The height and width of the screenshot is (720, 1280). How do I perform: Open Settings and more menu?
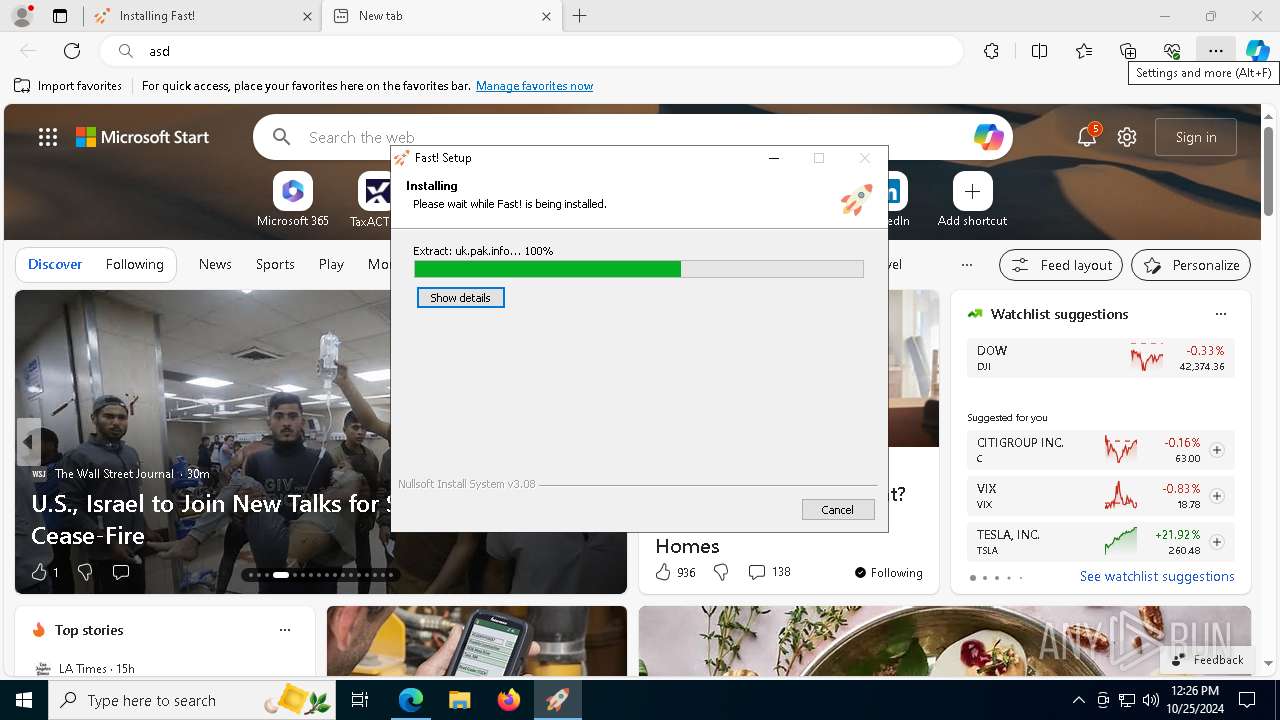[x=1215, y=51]
